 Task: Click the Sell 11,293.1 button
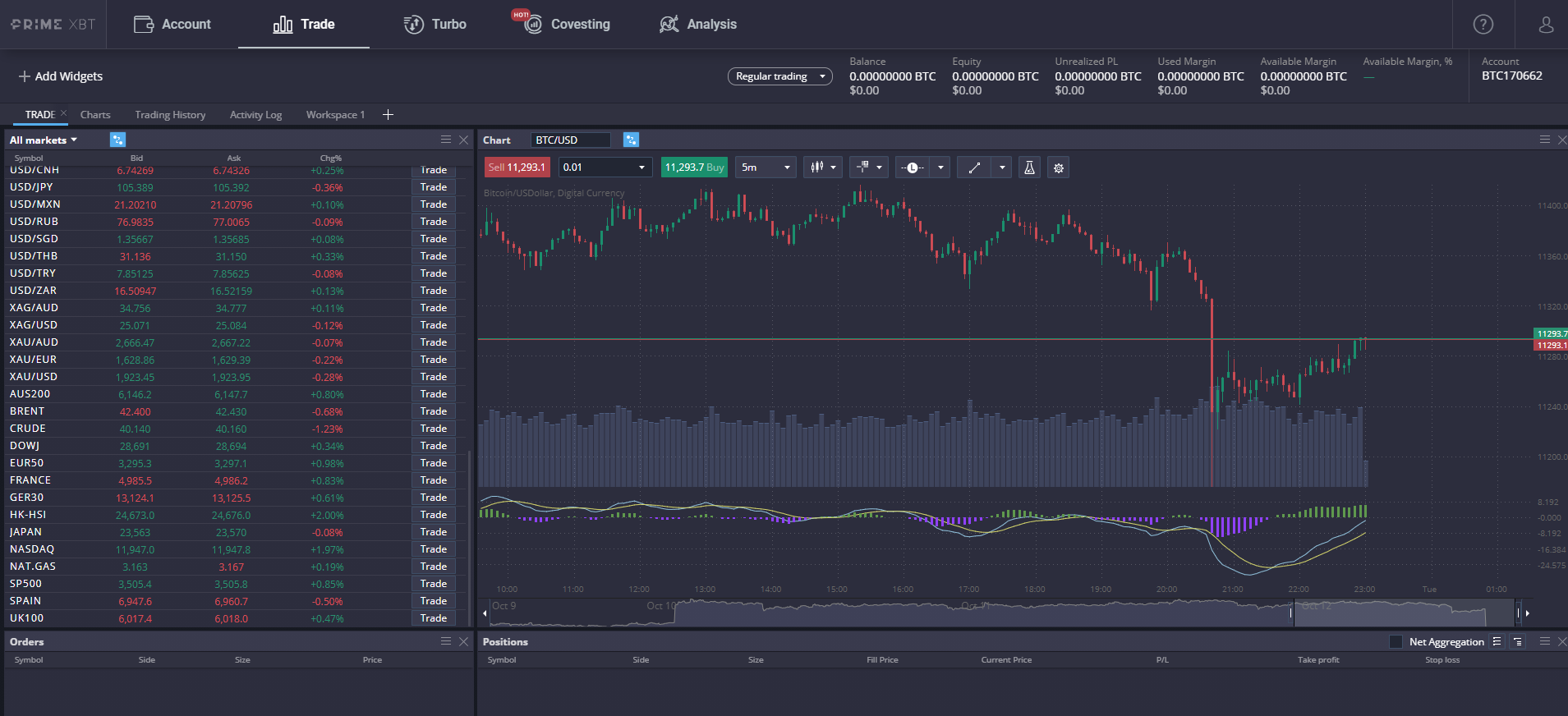517,168
